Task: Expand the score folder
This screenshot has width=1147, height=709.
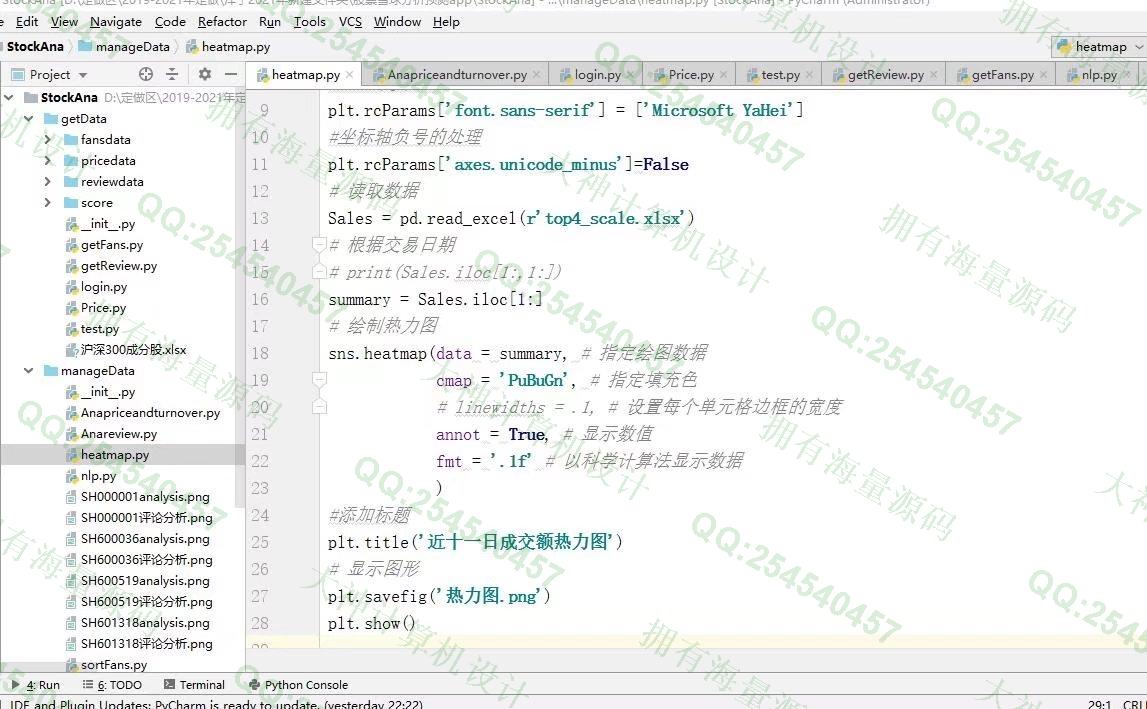Action: pos(48,203)
